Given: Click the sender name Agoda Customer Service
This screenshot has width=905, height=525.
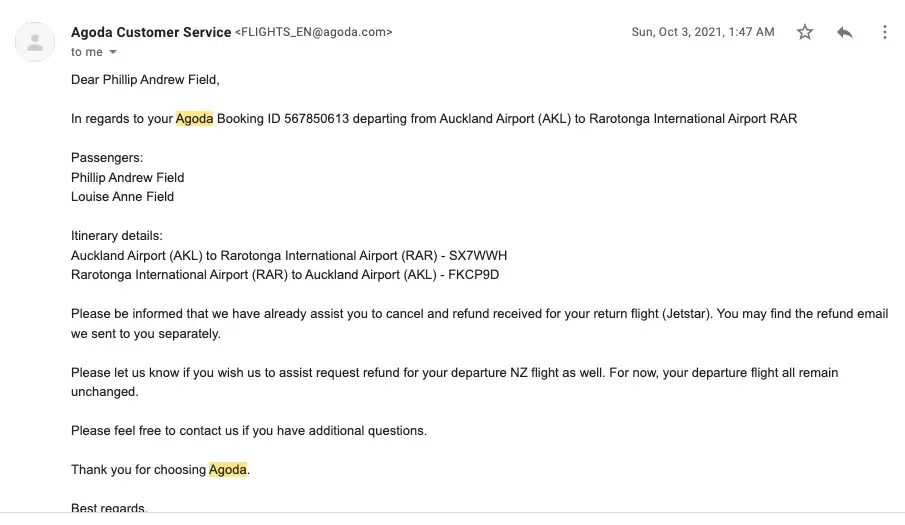Looking at the screenshot, I should (x=150, y=32).
